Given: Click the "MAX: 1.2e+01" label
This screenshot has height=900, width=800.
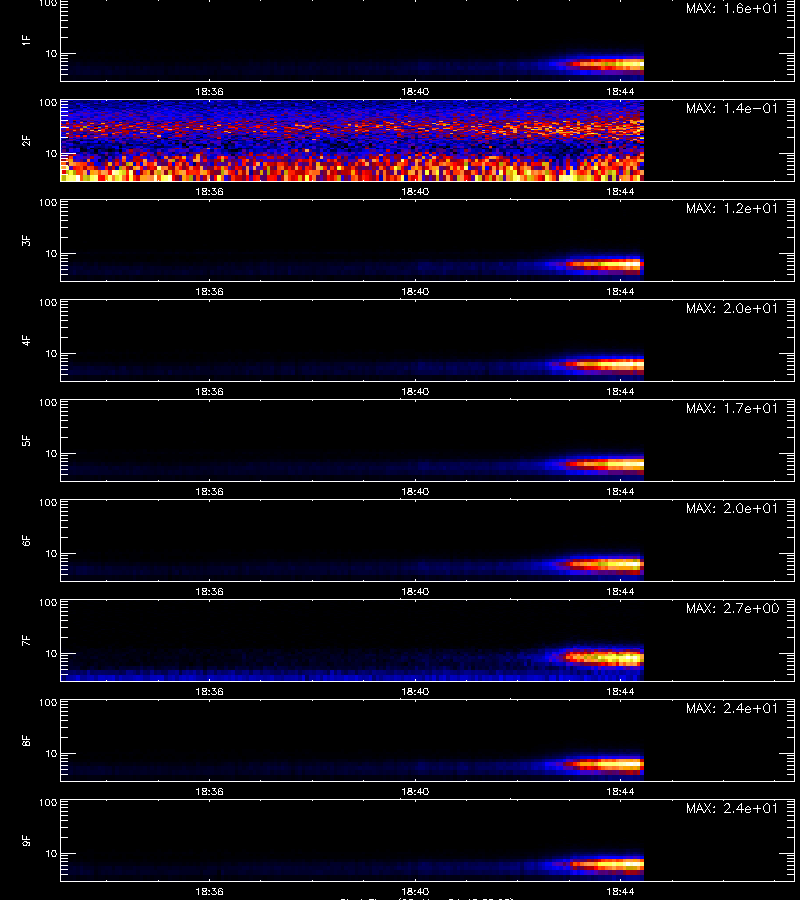Looking at the screenshot, I should [732, 208].
